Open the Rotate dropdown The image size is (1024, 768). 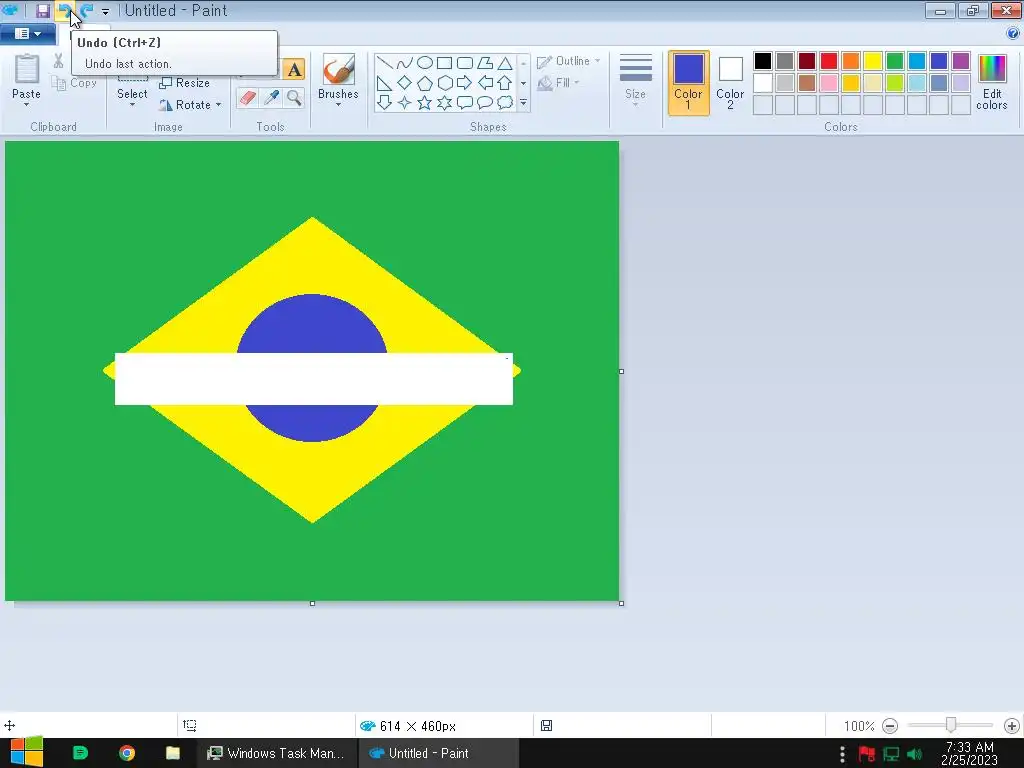click(190, 104)
